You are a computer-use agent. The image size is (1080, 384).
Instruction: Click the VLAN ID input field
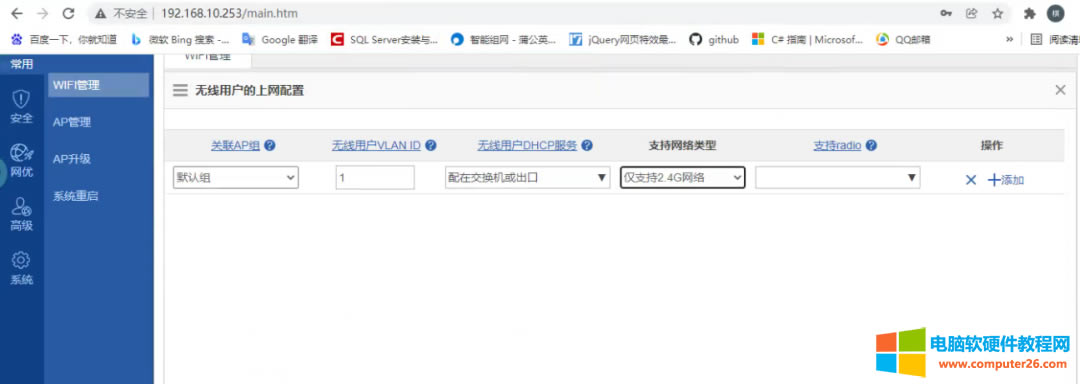pyautogui.click(x=375, y=178)
